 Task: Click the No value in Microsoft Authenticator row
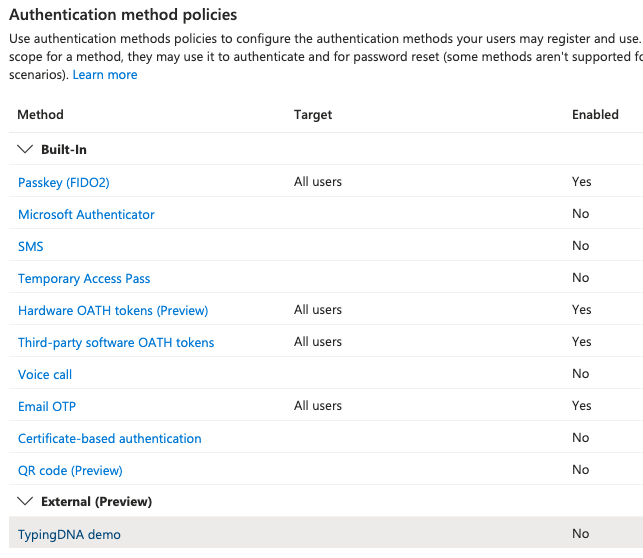point(581,213)
